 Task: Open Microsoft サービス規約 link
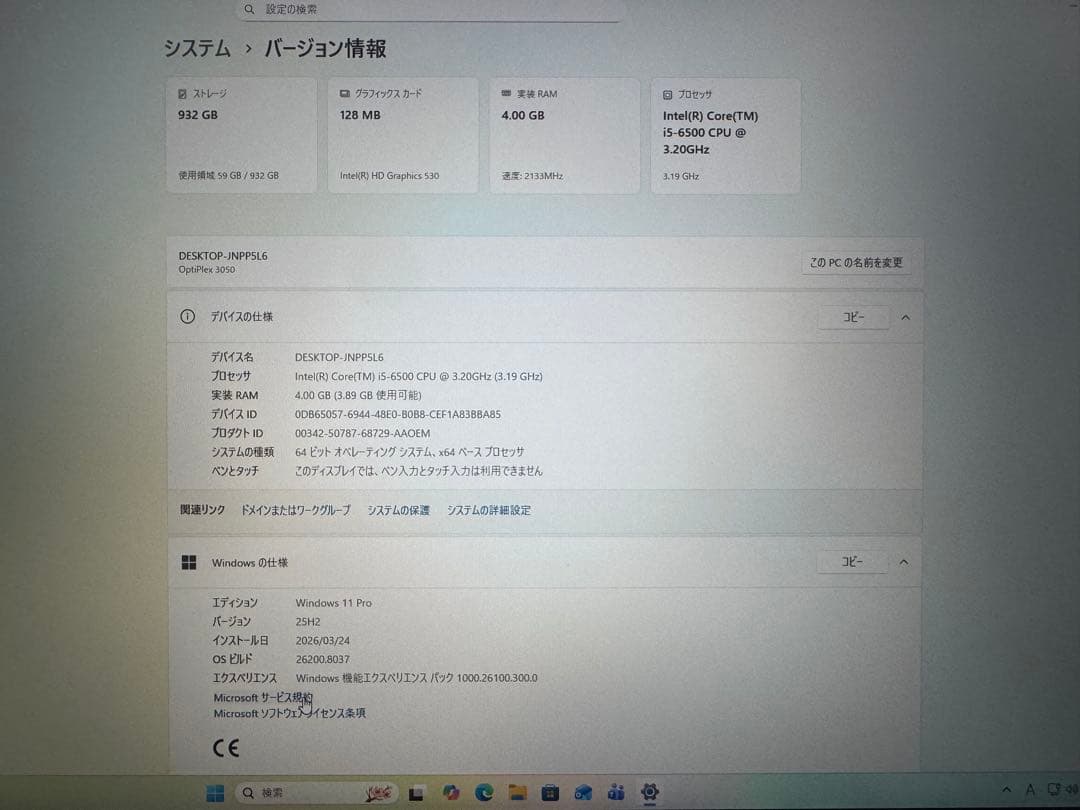(x=263, y=698)
